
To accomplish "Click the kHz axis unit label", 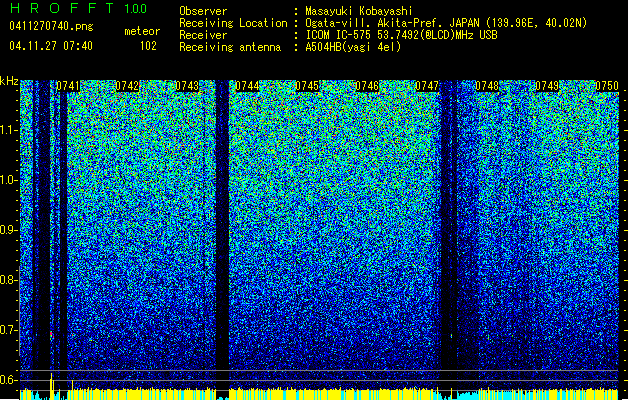I will pos(9,81).
